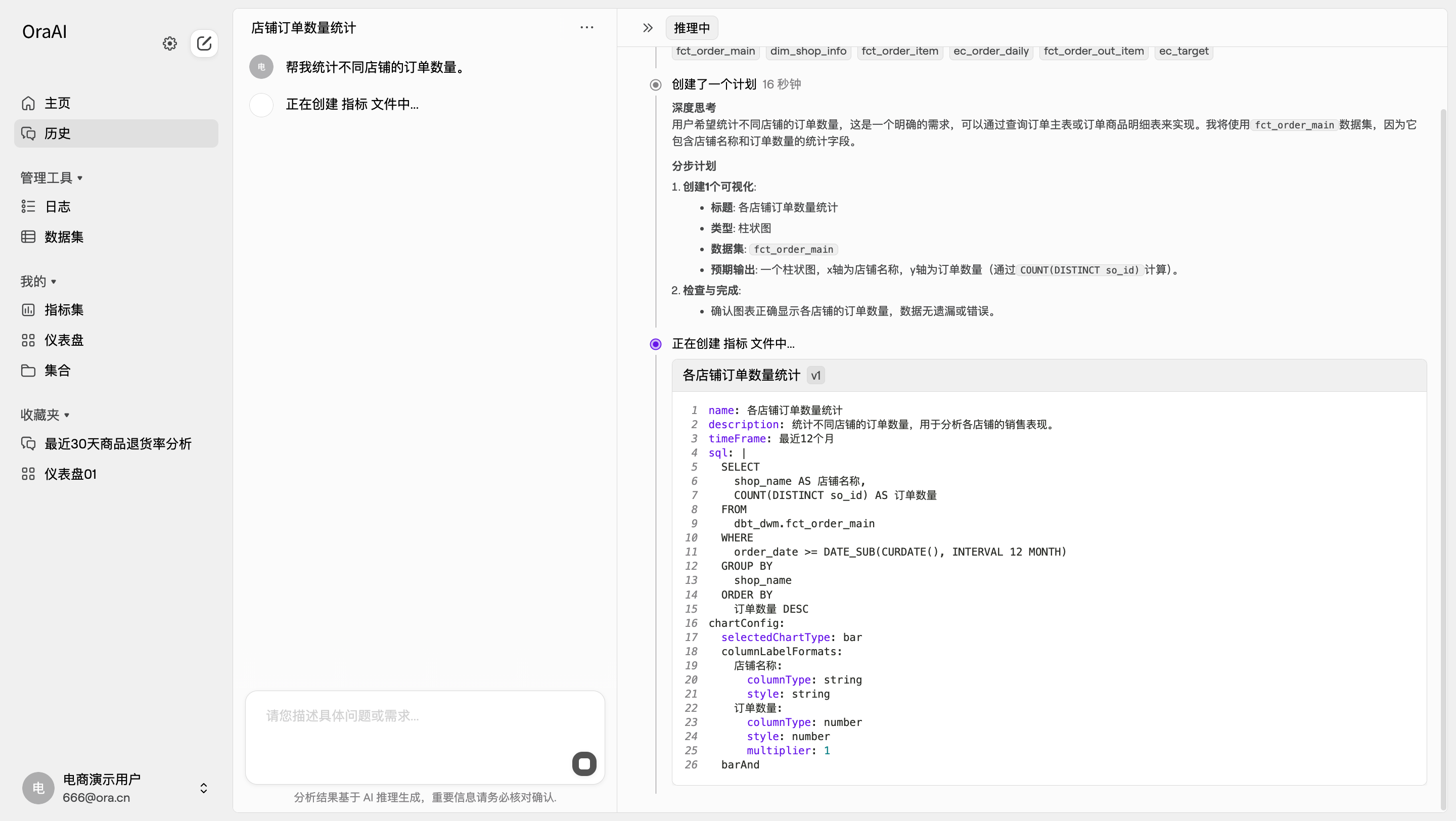Open 日志 using the log icon

[x=28, y=206]
